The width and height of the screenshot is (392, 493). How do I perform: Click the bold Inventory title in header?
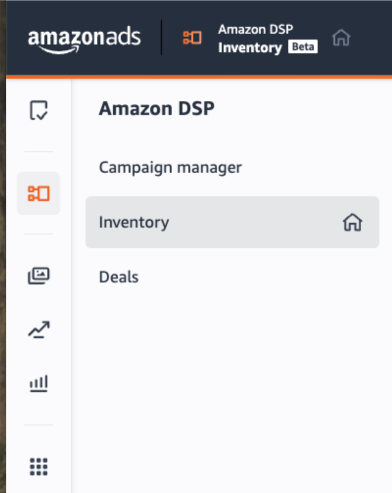point(250,48)
